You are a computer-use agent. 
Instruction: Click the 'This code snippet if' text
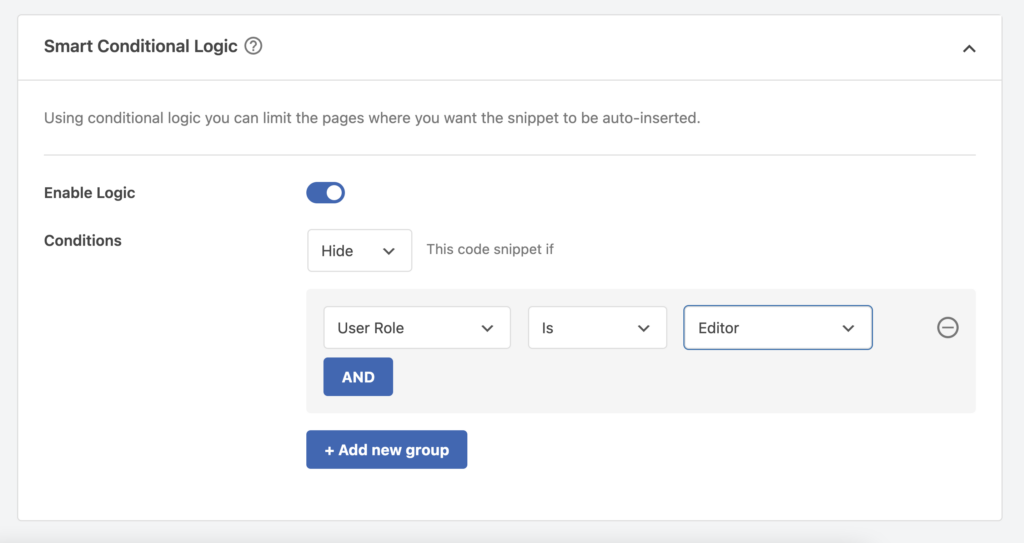coord(490,250)
